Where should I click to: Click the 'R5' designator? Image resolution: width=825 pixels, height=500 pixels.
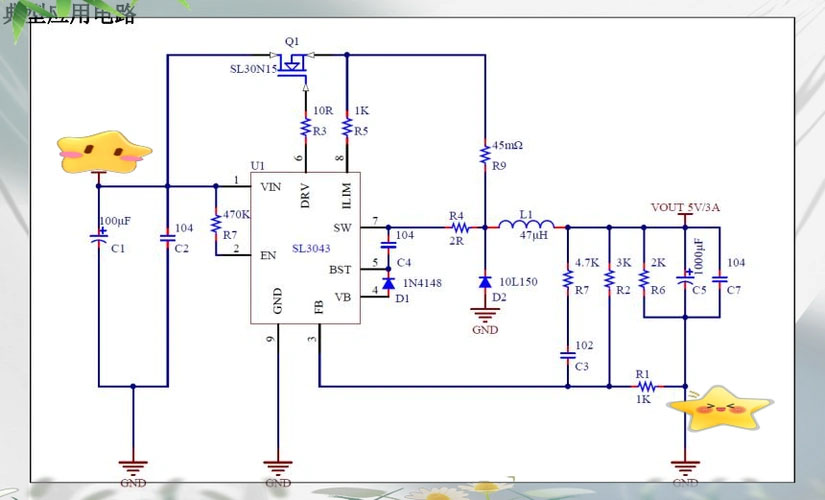pyautogui.click(x=361, y=131)
